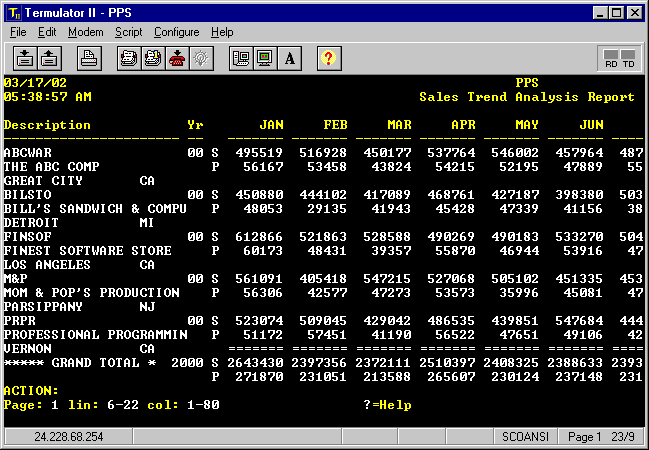Click the red telephone hang-up icon

click(x=177, y=58)
